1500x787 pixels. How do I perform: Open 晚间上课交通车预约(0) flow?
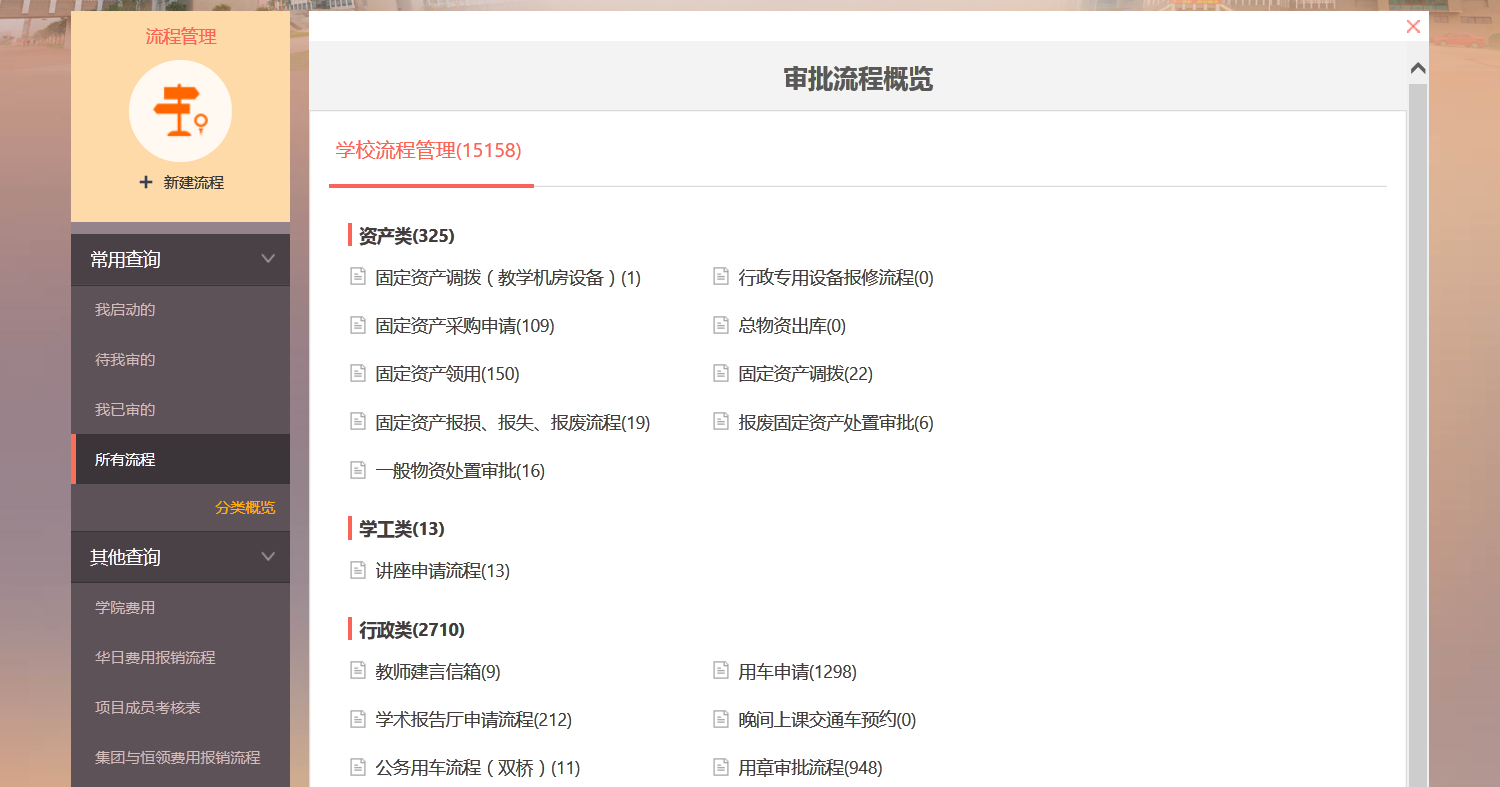pyautogui.click(x=827, y=720)
